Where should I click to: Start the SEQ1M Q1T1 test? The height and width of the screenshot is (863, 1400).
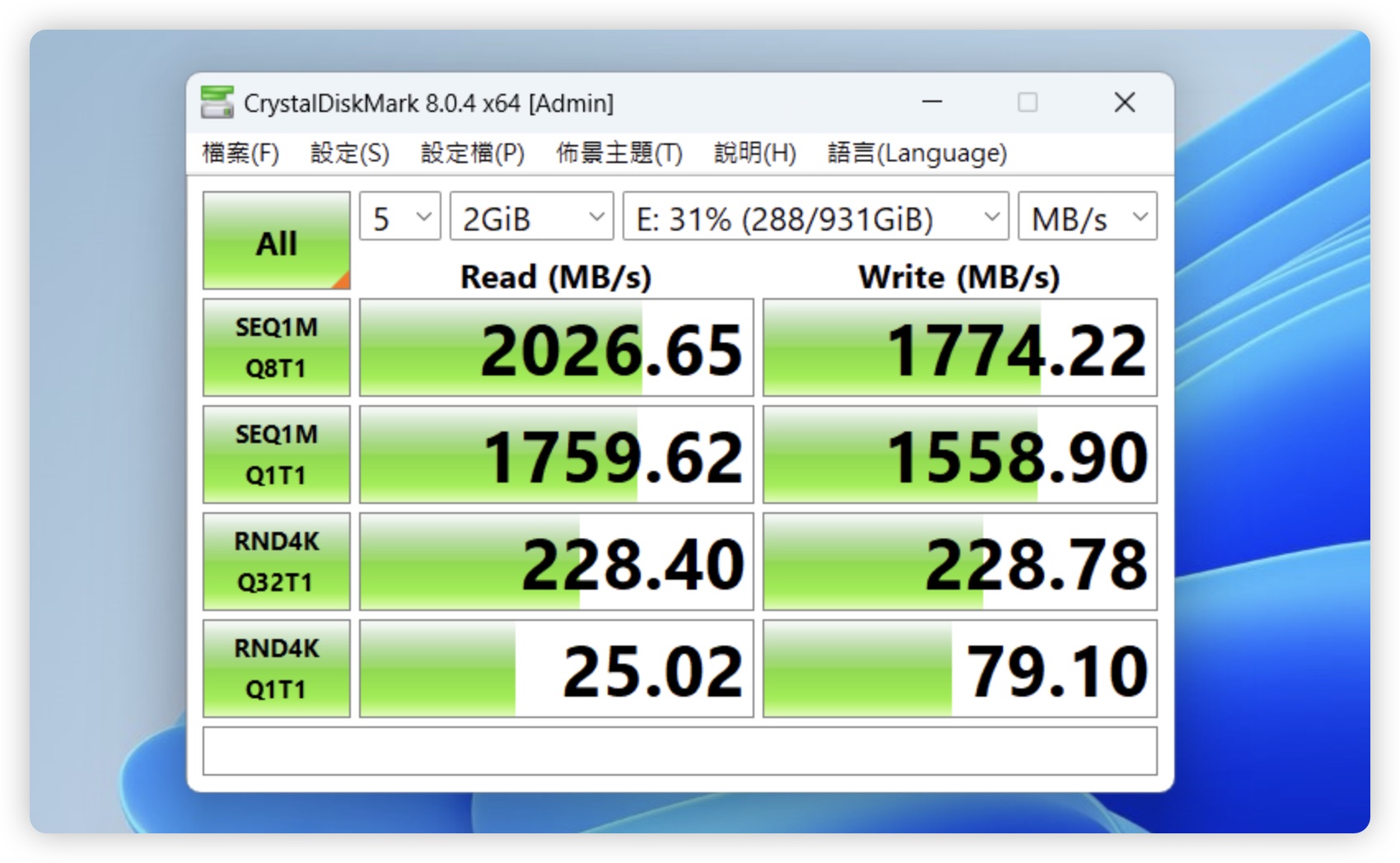tap(277, 455)
